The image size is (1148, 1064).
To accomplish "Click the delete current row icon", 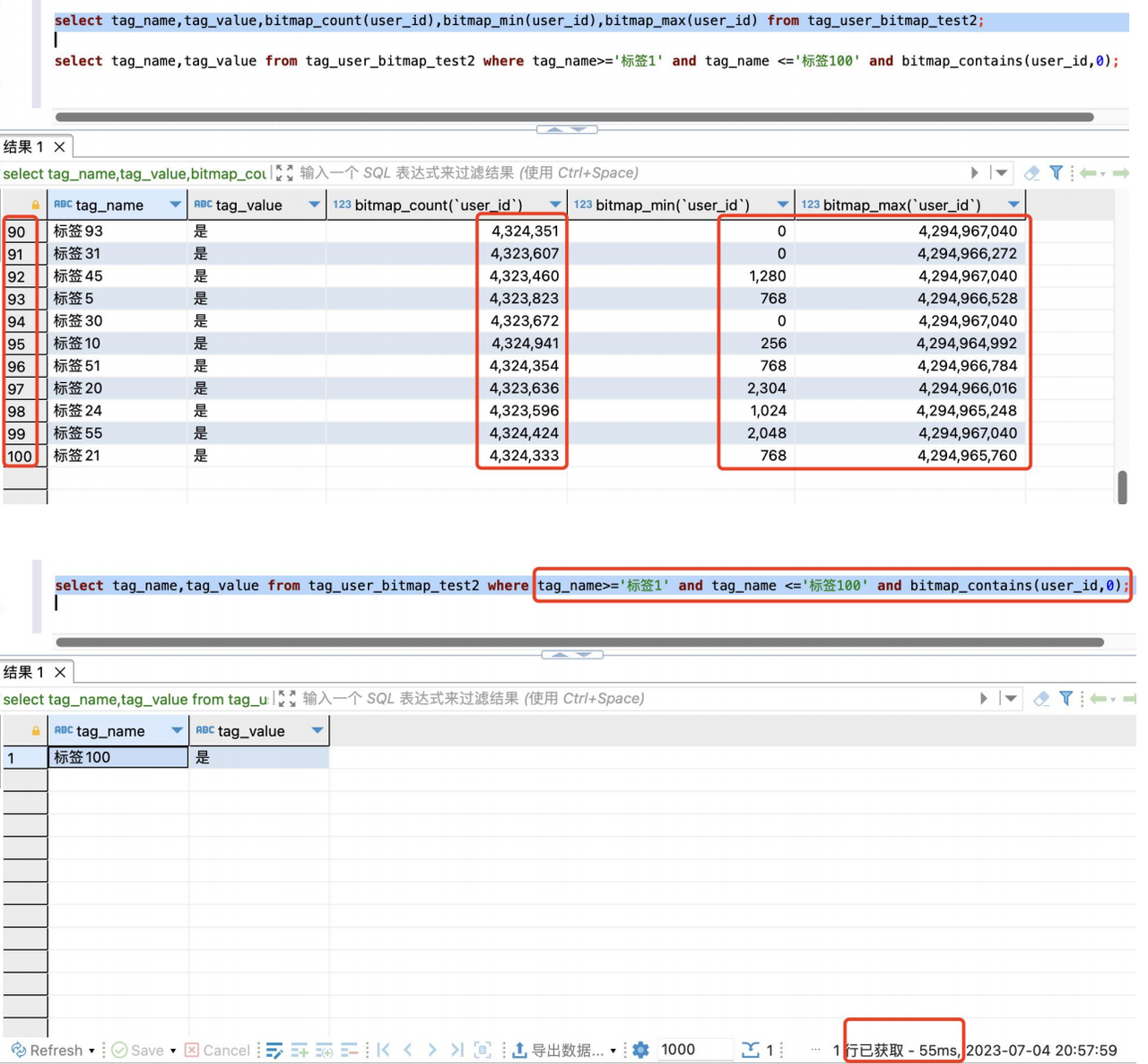I will click(x=350, y=1050).
